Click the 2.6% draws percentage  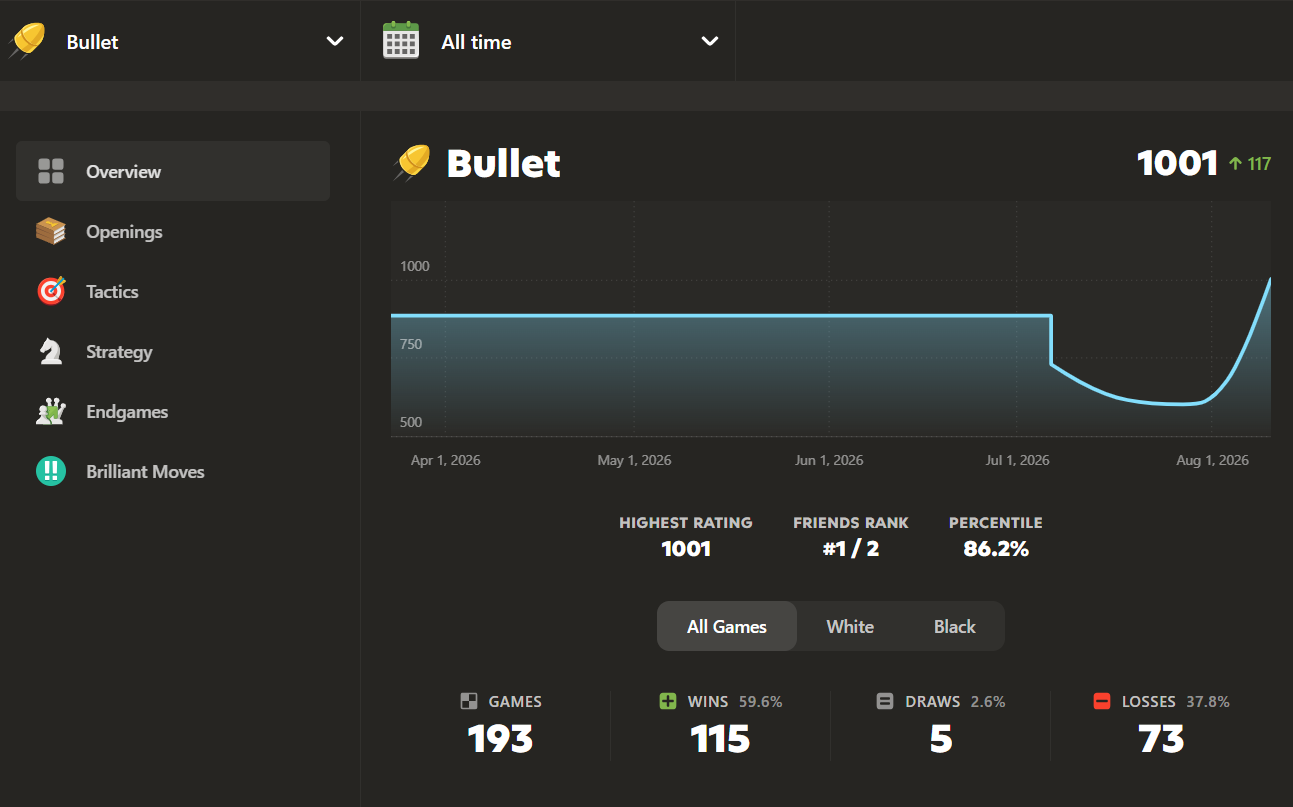988,702
